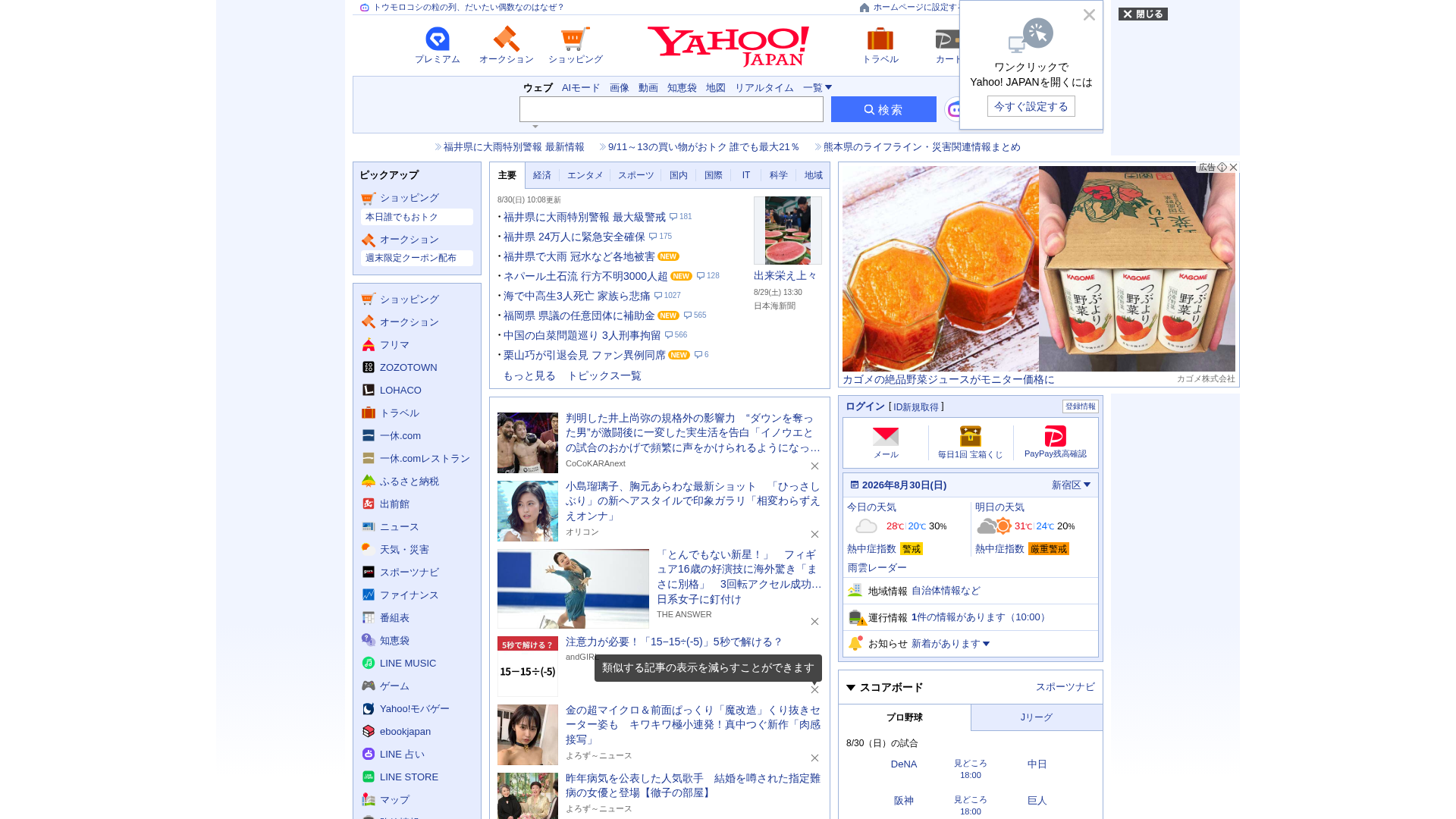1456x819 pixels.
Task: Click the Yahoo! JAPAN logo
Action: coord(728,46)
